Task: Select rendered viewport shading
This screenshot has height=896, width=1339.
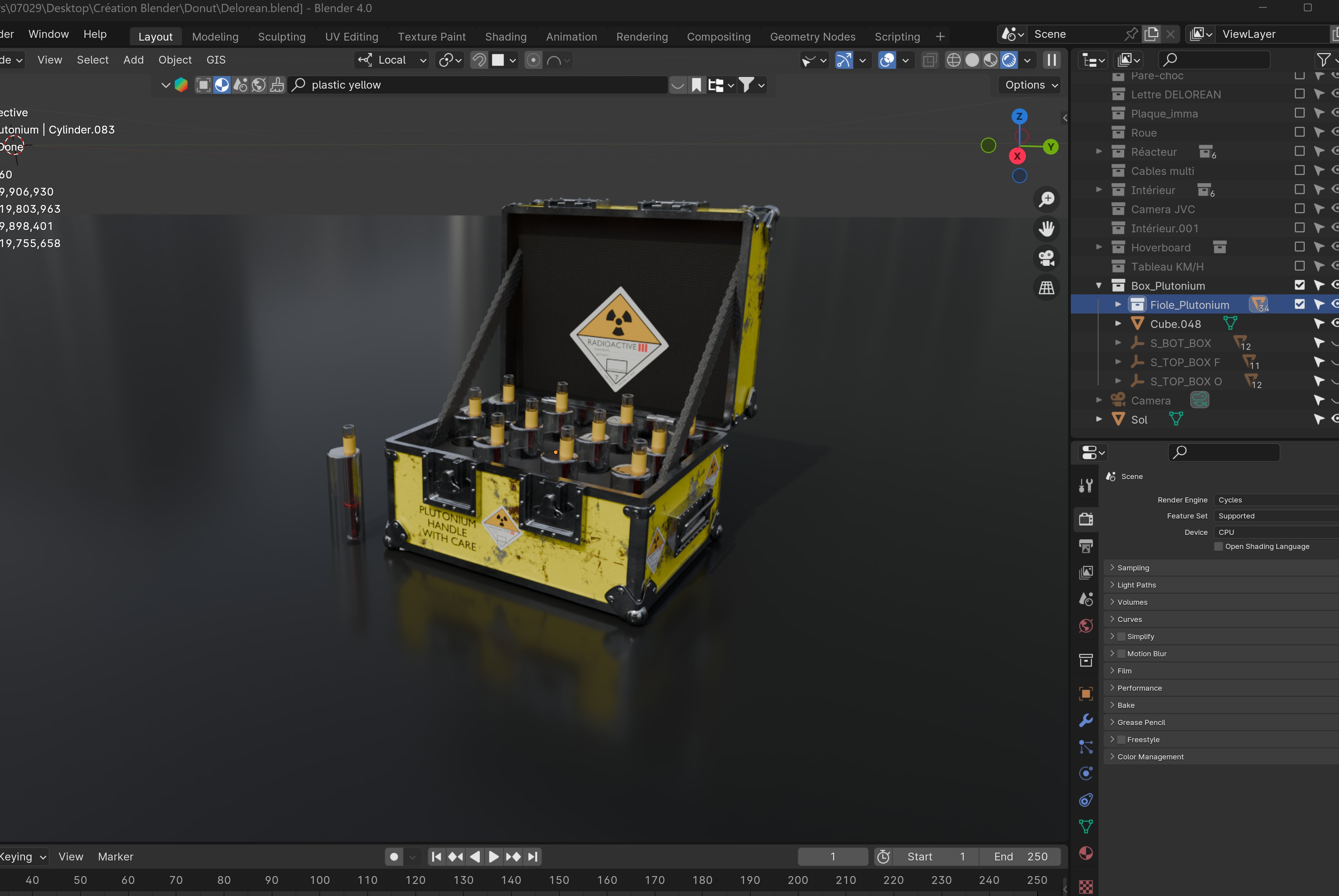Action: tap(1010, 60)
